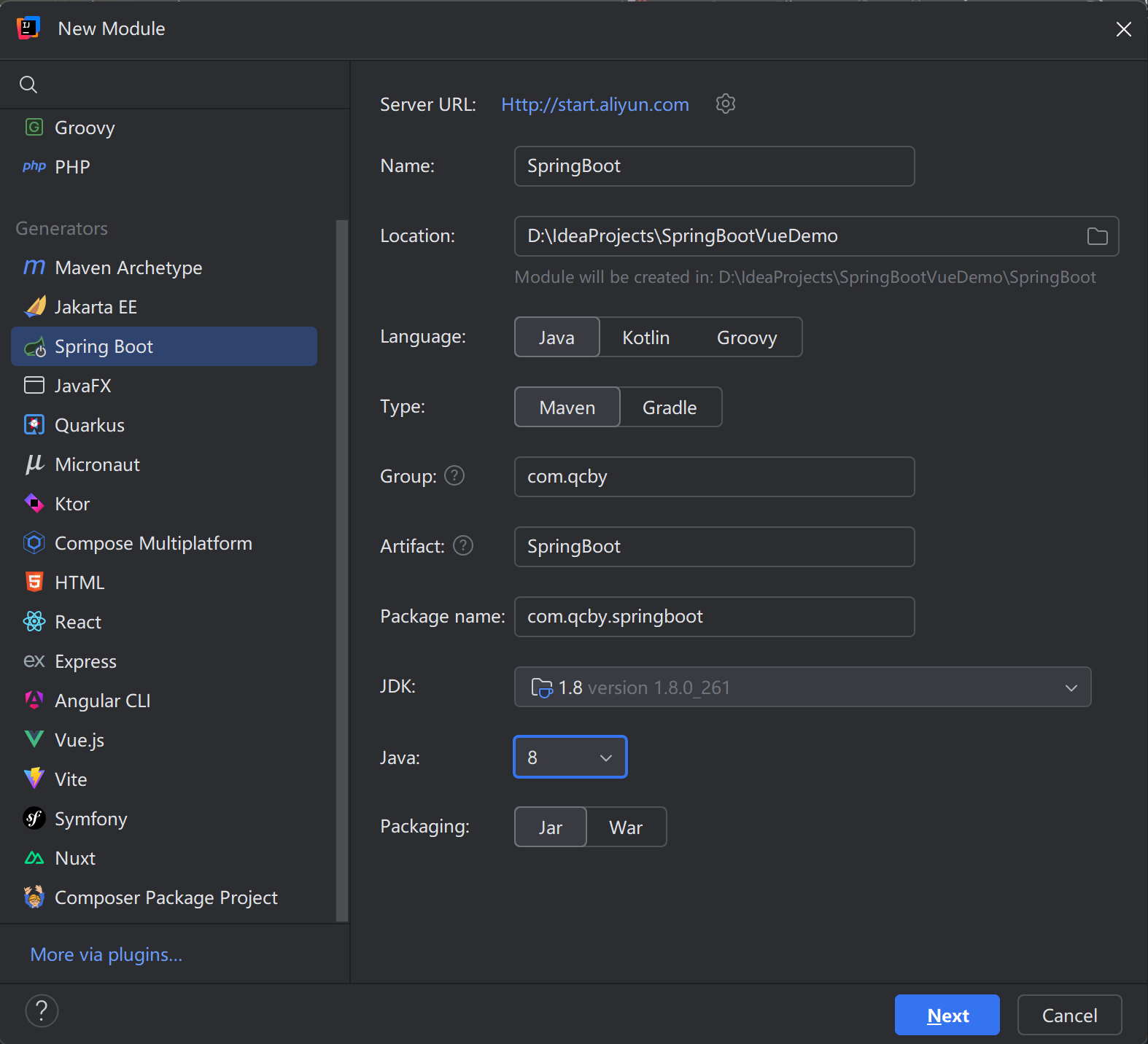The width and height of the screenshot is (1148, 1044).
Task: Select Java language option
Action: (x=557, y=337)
